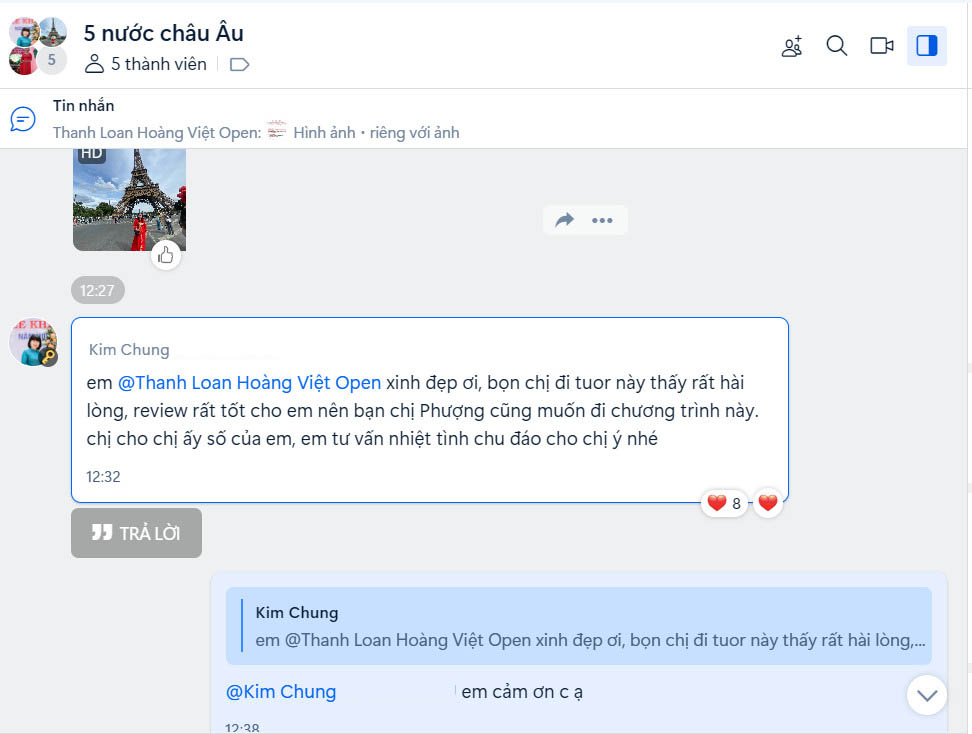Screen dimensions: 972x734
Task: Add a heart reaction to Kim Chung's message
Action: tap(768, 503)
